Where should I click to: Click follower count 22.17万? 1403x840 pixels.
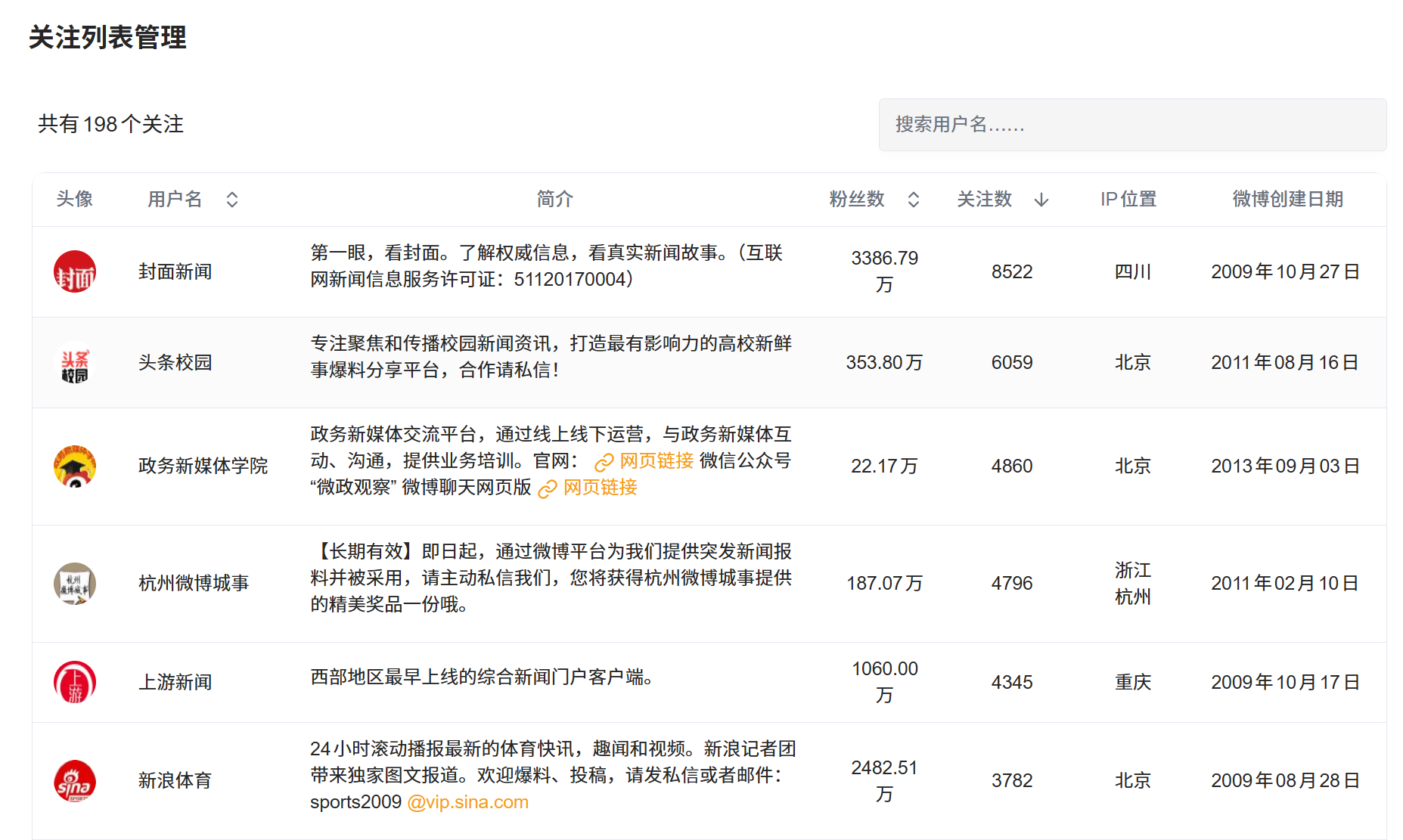click(x=885, y=466)
